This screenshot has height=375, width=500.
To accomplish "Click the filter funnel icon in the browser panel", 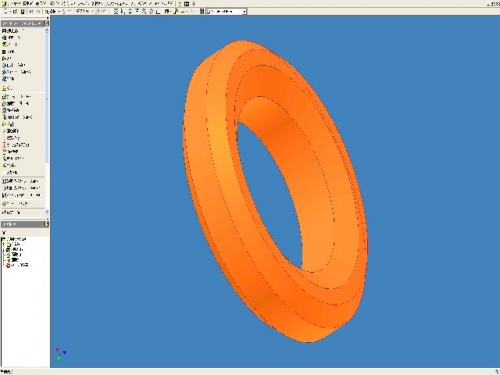I will [x=4, y=232].
